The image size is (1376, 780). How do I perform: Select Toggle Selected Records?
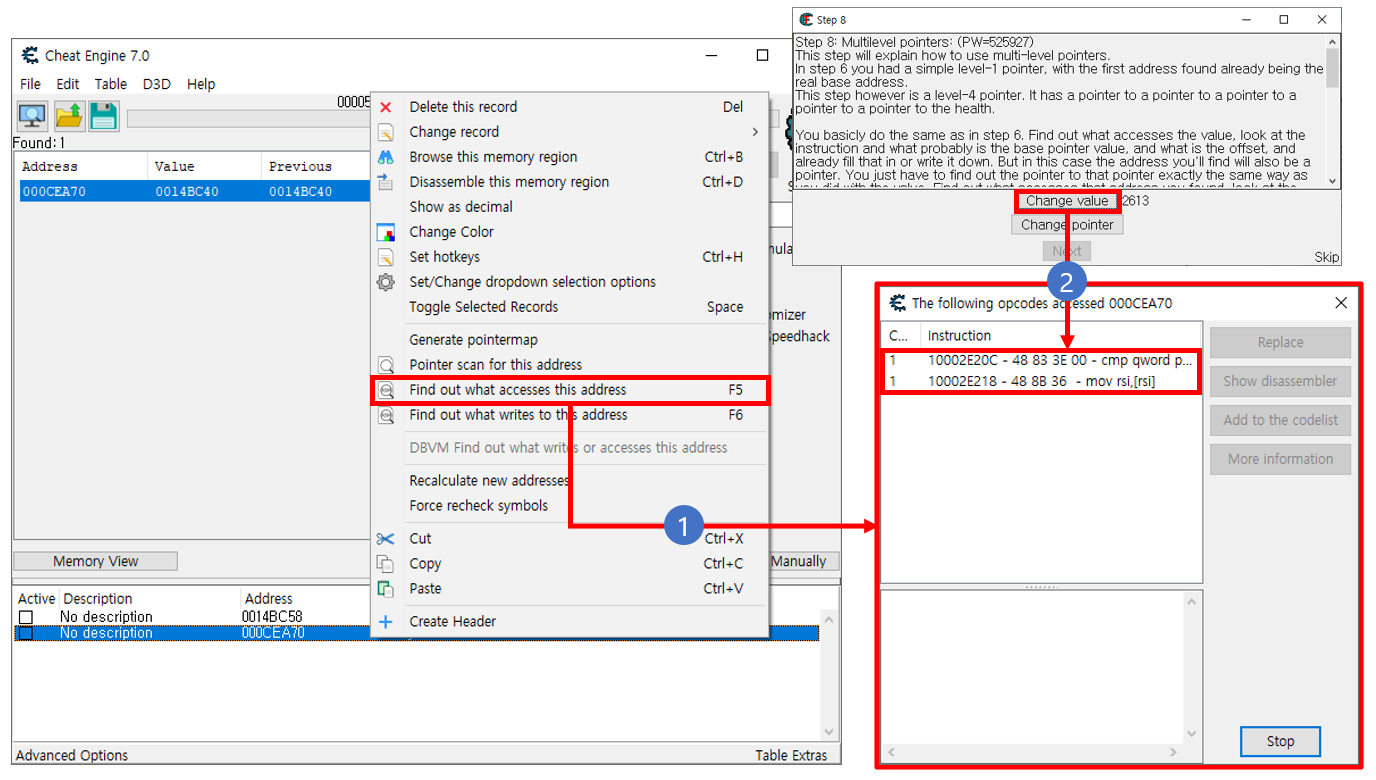[568, 307]
